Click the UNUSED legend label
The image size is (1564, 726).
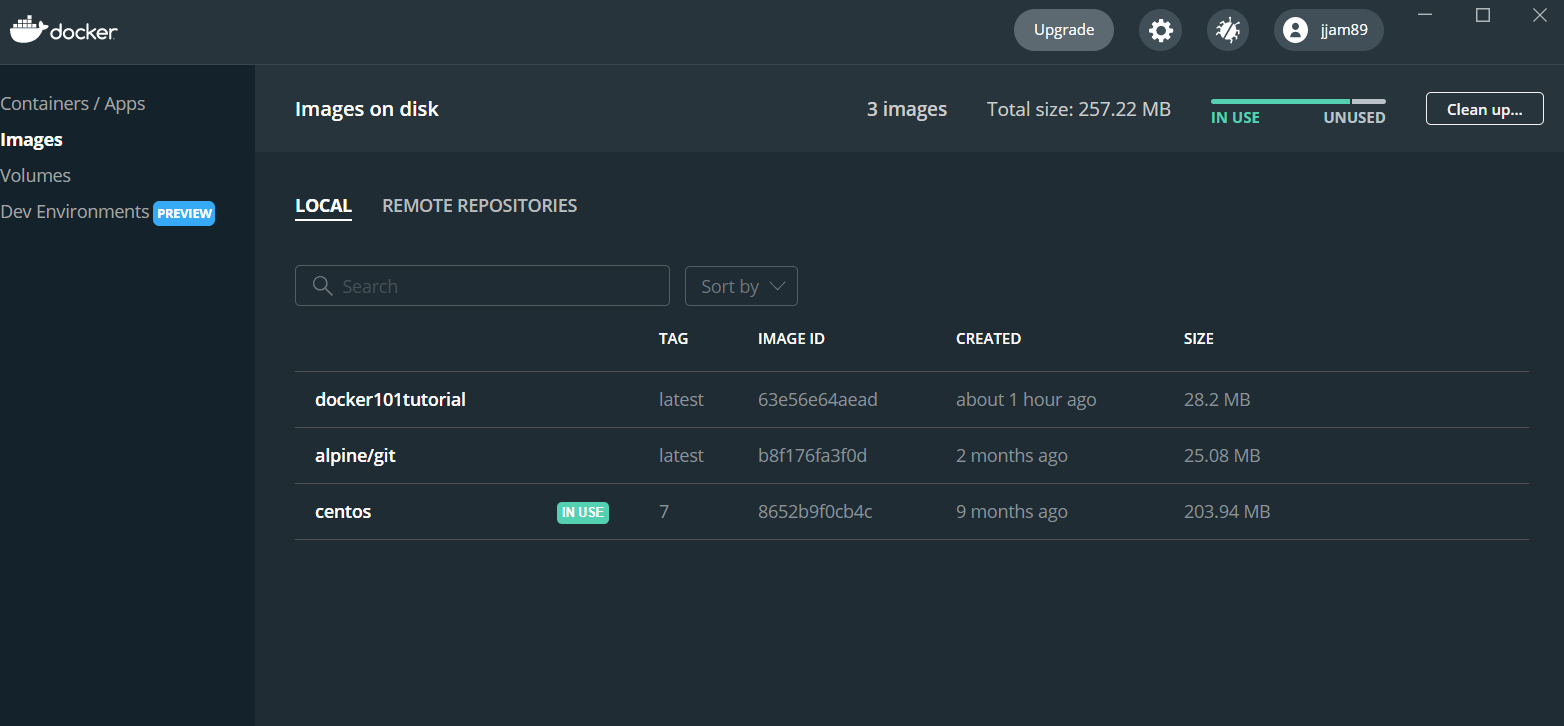coord(1354,118)
